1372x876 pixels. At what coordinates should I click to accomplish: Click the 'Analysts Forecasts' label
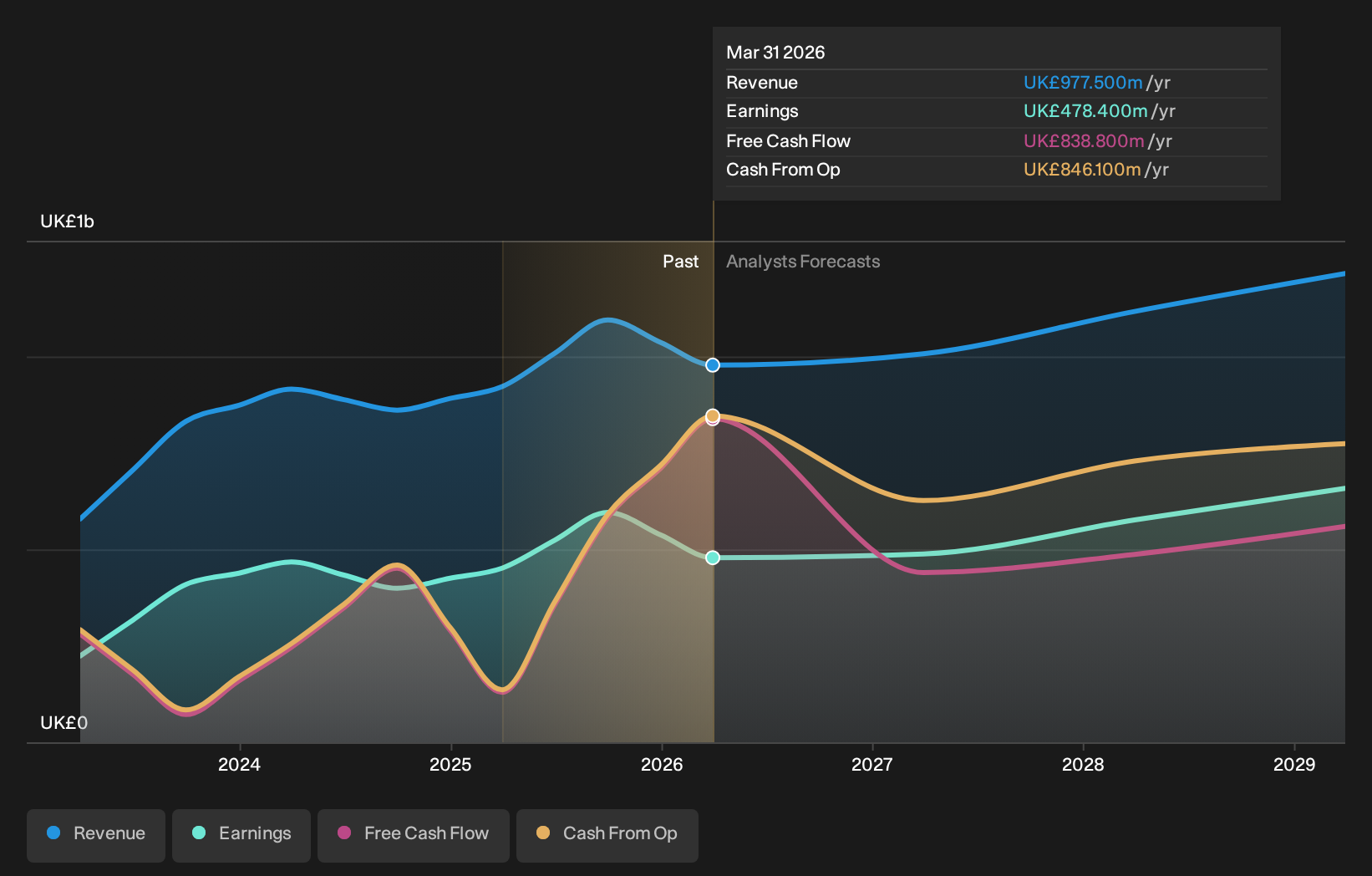(803, 262)
